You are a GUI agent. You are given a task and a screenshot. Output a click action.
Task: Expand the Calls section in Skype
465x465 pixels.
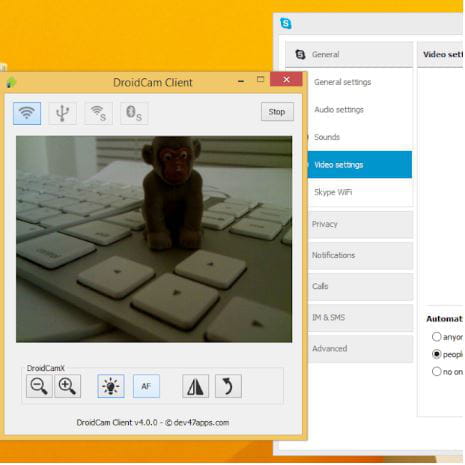point(360,286)
